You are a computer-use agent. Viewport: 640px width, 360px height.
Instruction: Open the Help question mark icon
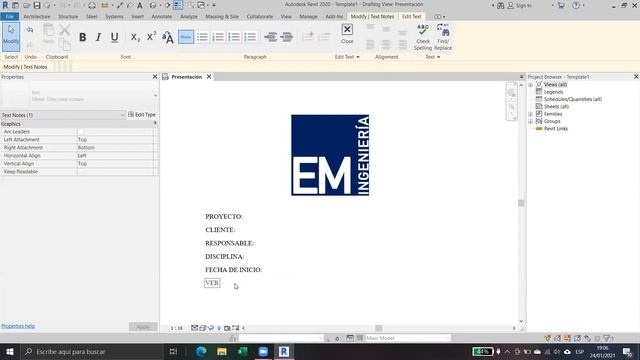(x=576, y=5)
